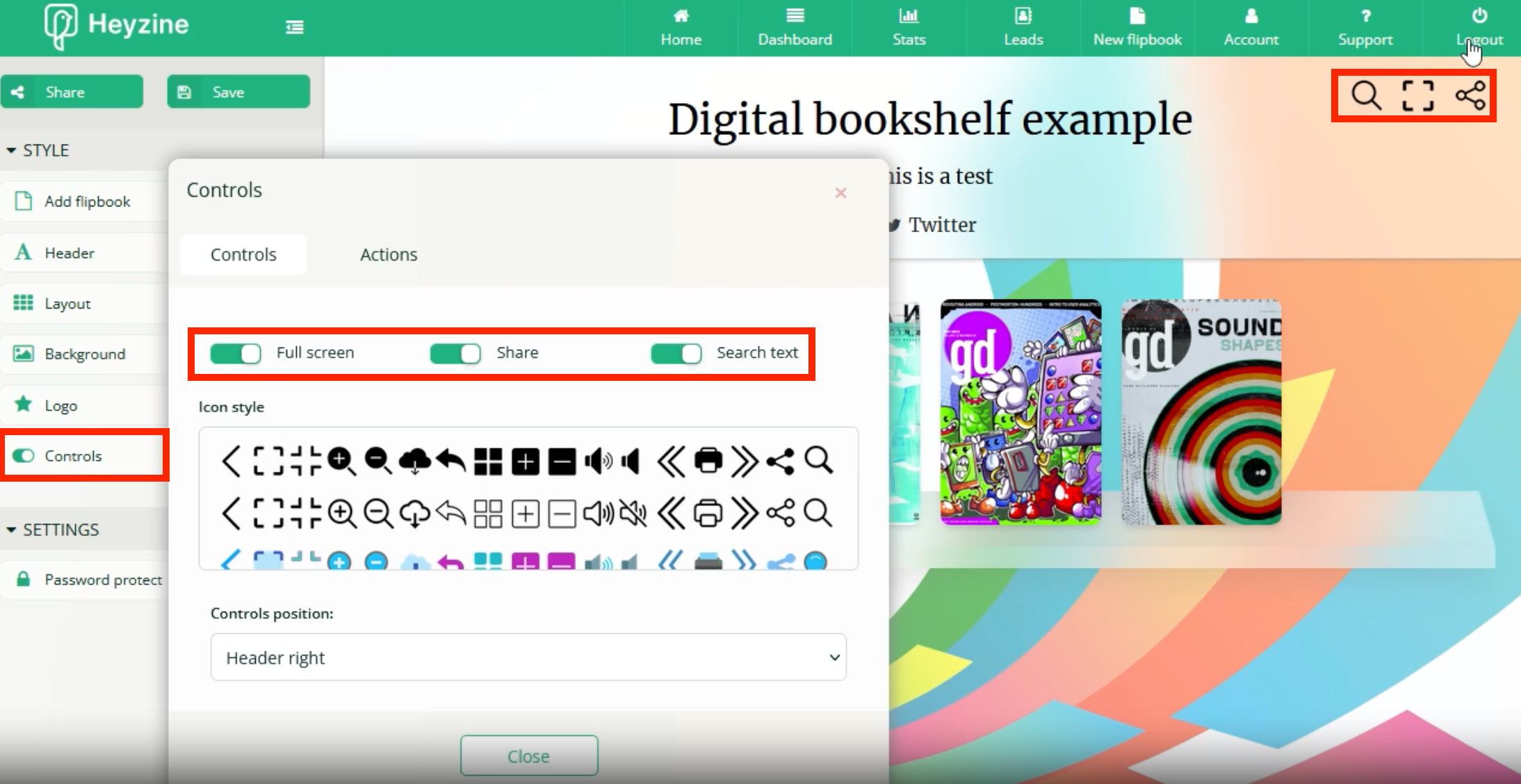The width and height of the screenshot is (1521, 784).
Task: Disable the Search text toggle
Action: (x=676, y=353)
